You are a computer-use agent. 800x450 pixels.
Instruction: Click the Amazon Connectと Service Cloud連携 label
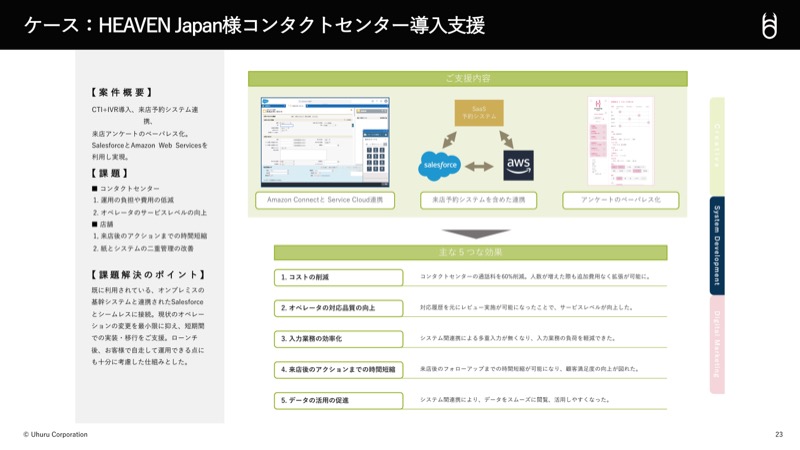pos(325,200)
